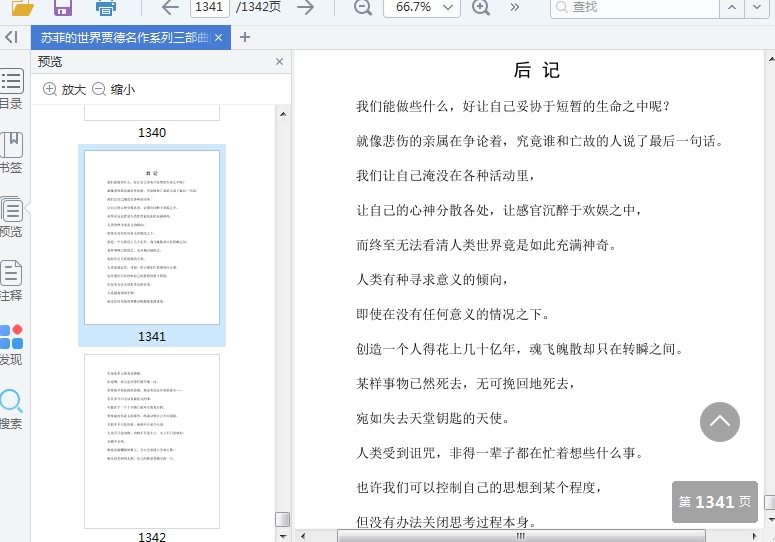
Task: Open the 目录 table of contents panel
Action: (x=12, y=89)
